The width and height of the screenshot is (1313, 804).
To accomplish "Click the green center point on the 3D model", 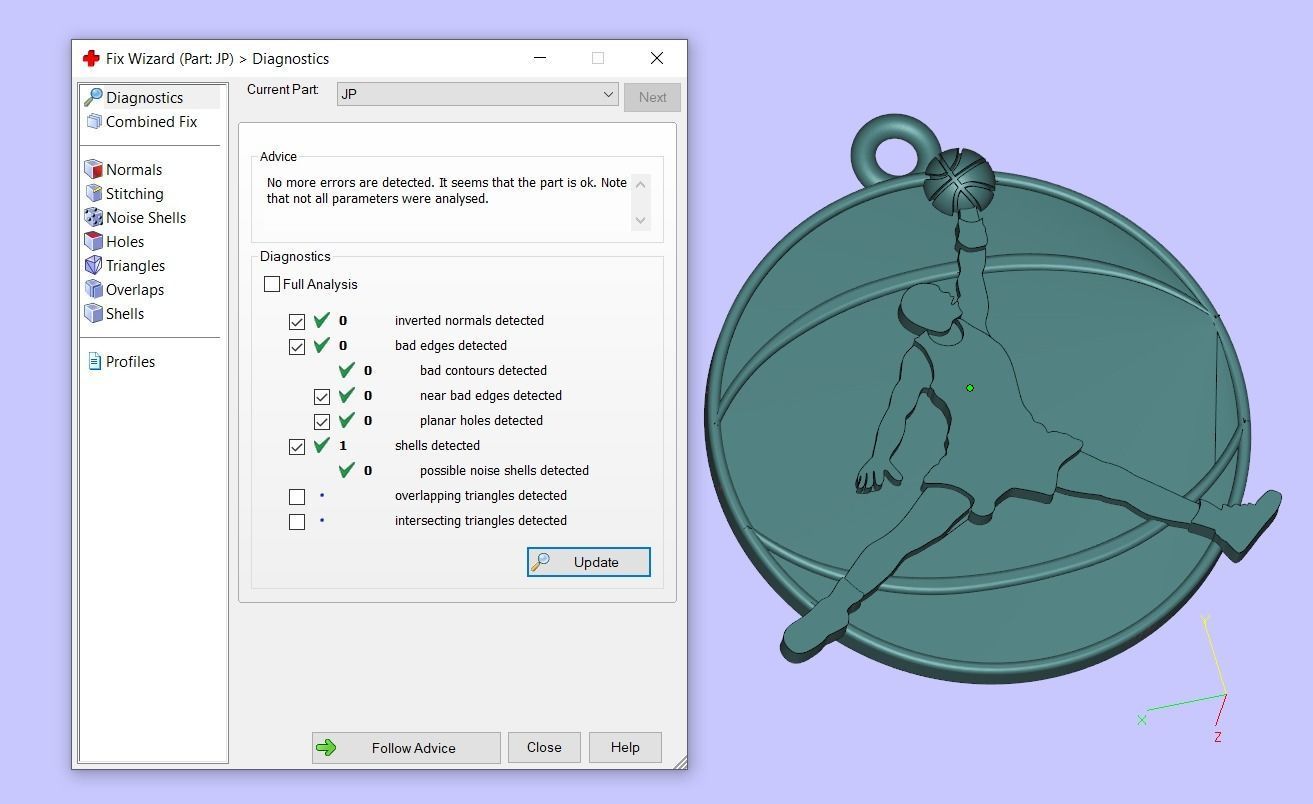I will [x=970, y=388].
